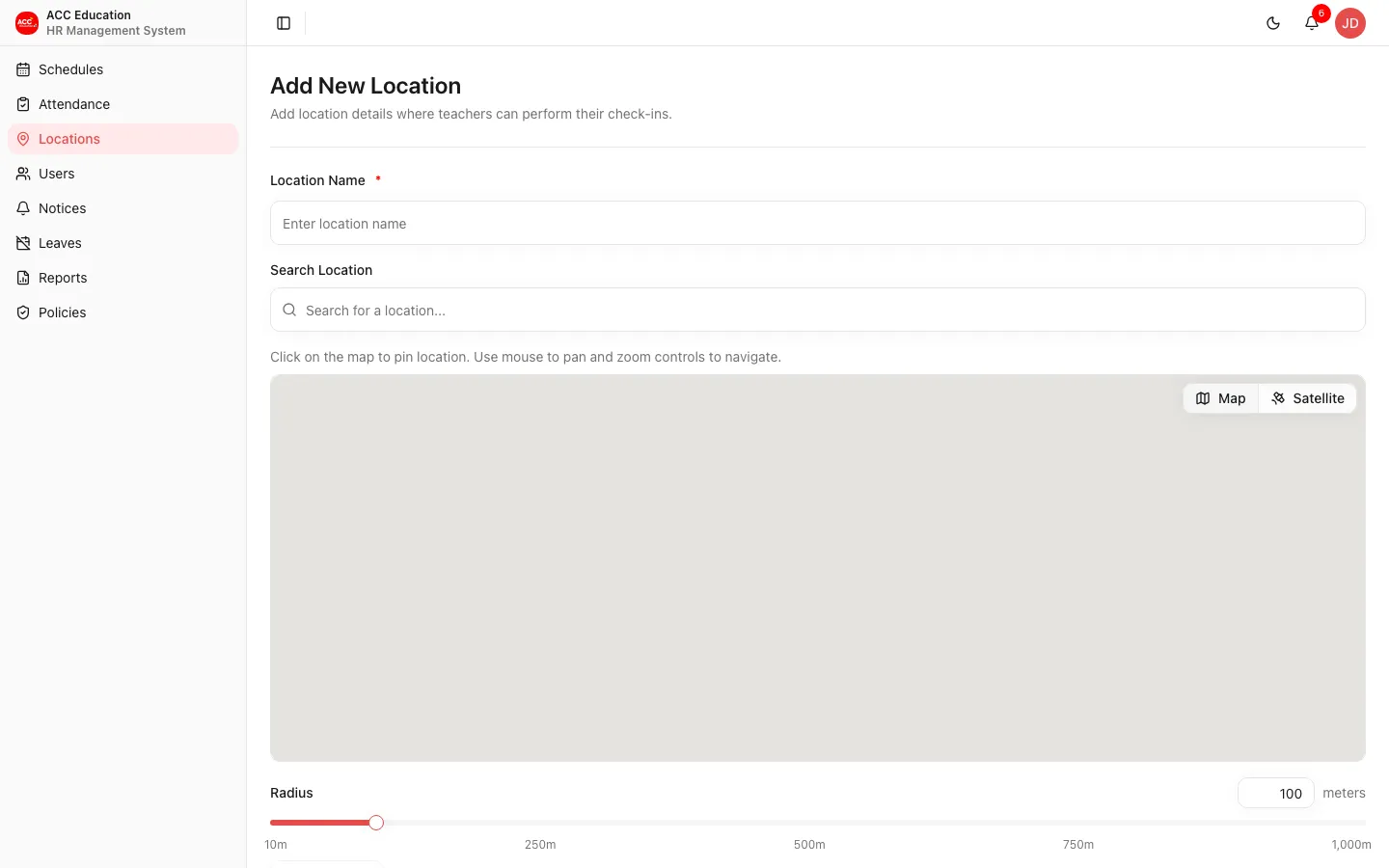
Task: Set radius slider near 500m mark
Action: point(809,823)
